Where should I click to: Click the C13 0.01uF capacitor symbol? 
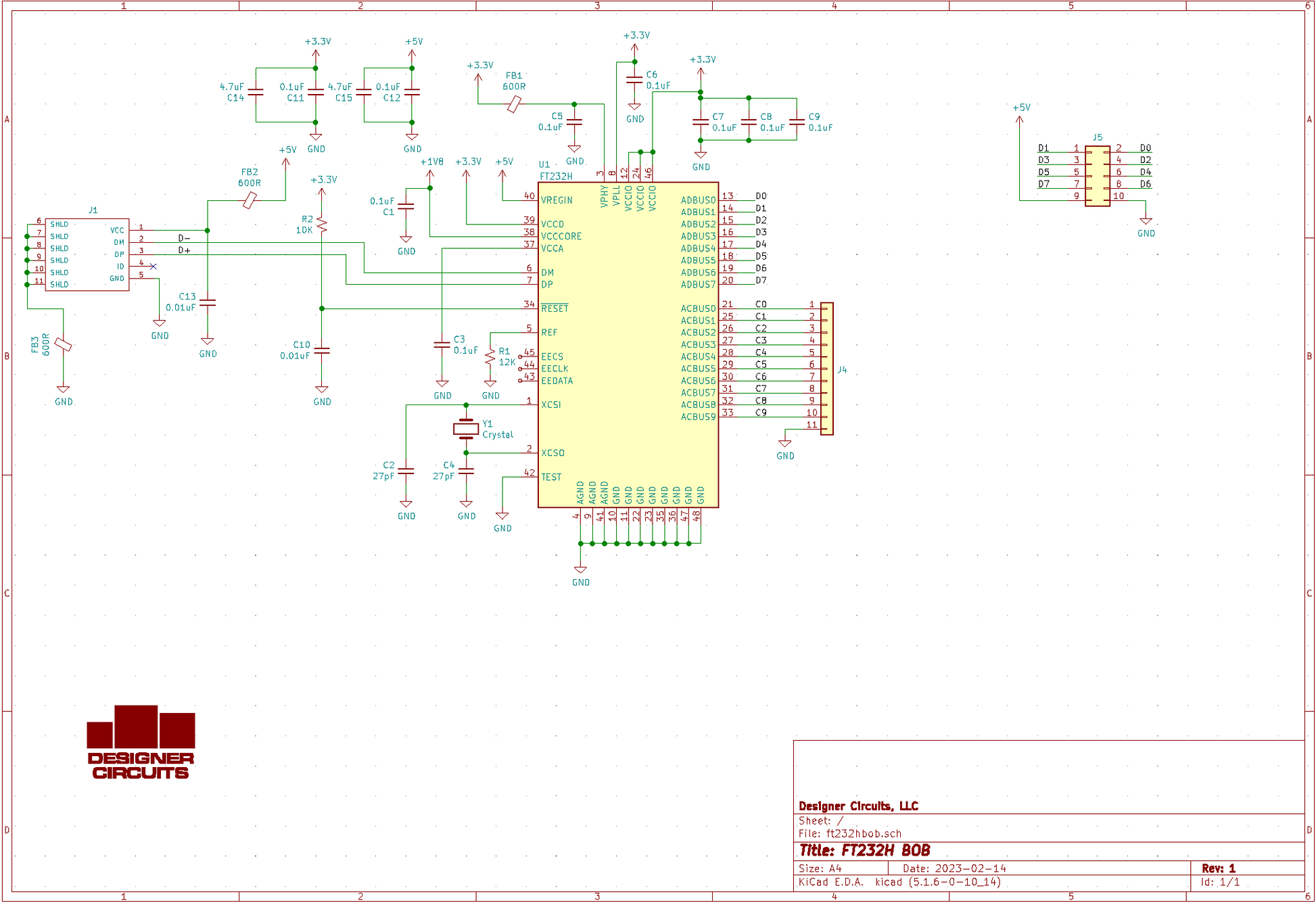(208, 303)
